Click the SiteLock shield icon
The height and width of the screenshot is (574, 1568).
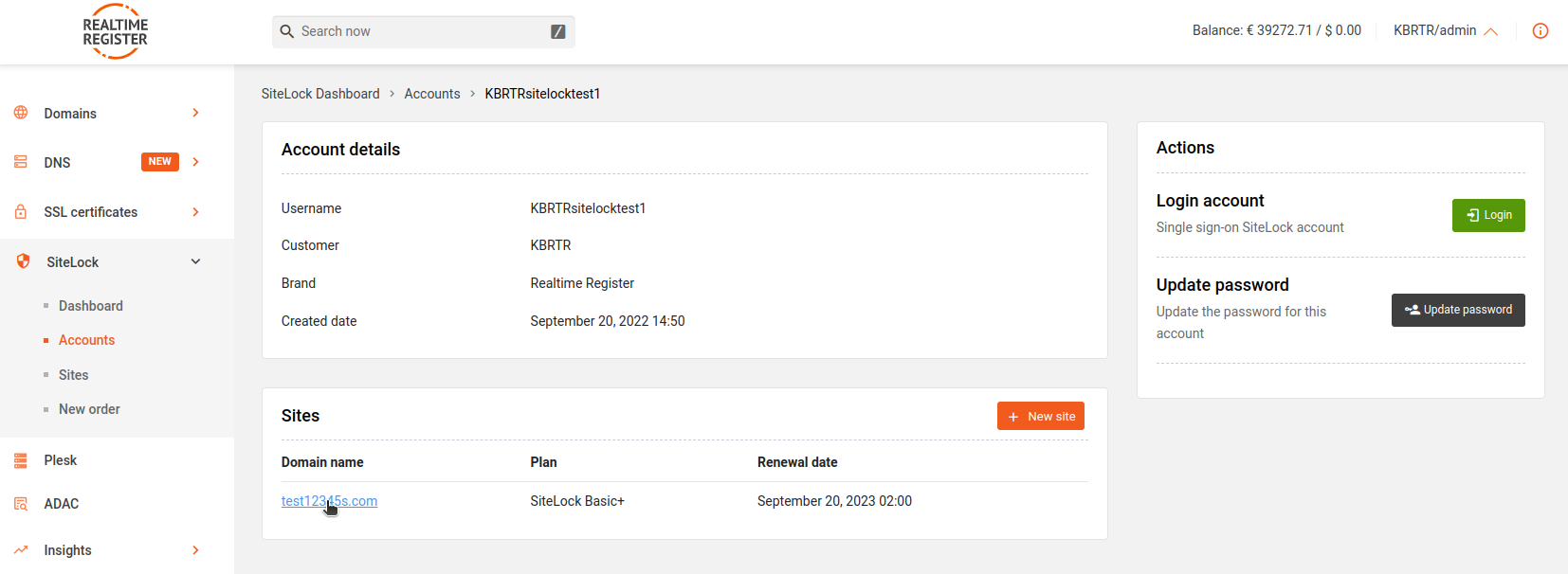tap(24, 261)
